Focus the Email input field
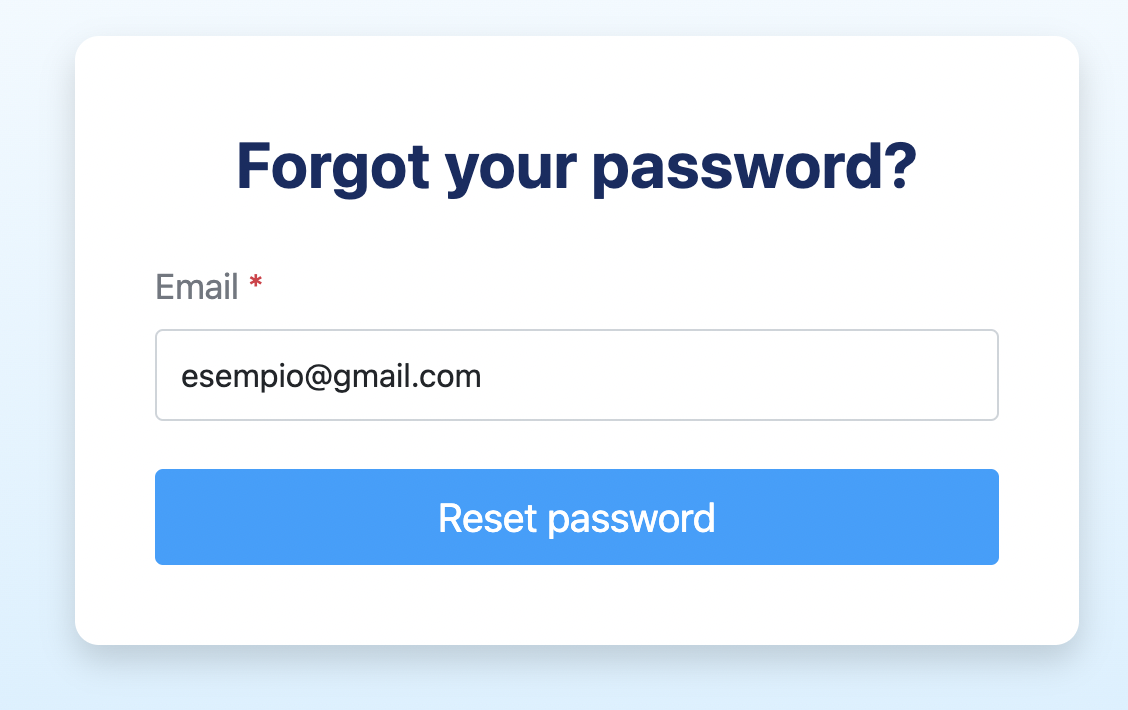Viewport: 1128px width, 710px height. click(576, 375)
